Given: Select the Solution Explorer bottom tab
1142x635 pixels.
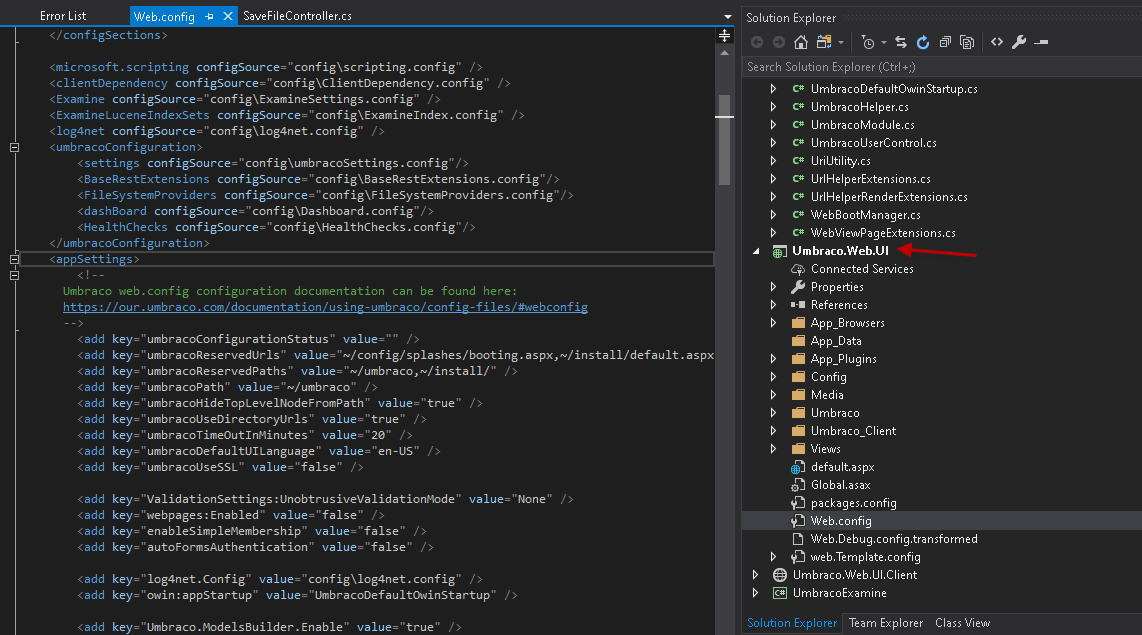Looking at the screenshot, I should [792, 623].
